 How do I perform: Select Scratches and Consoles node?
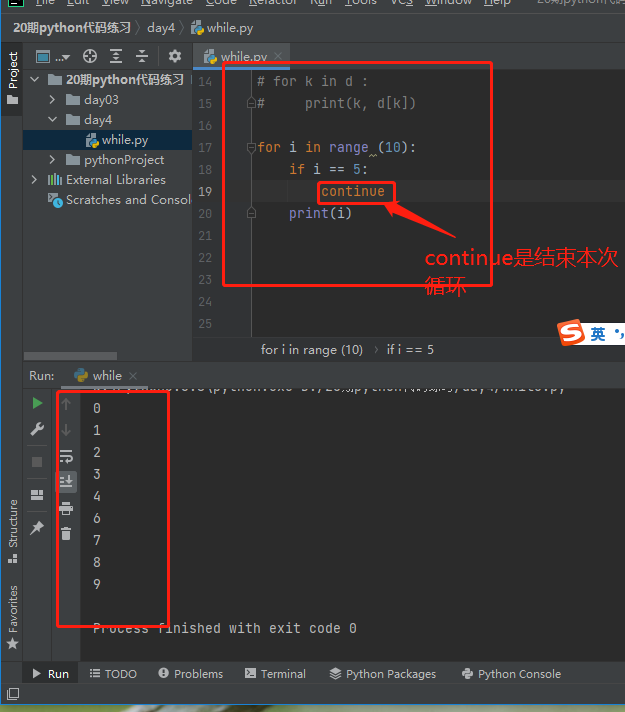point(120,200)
